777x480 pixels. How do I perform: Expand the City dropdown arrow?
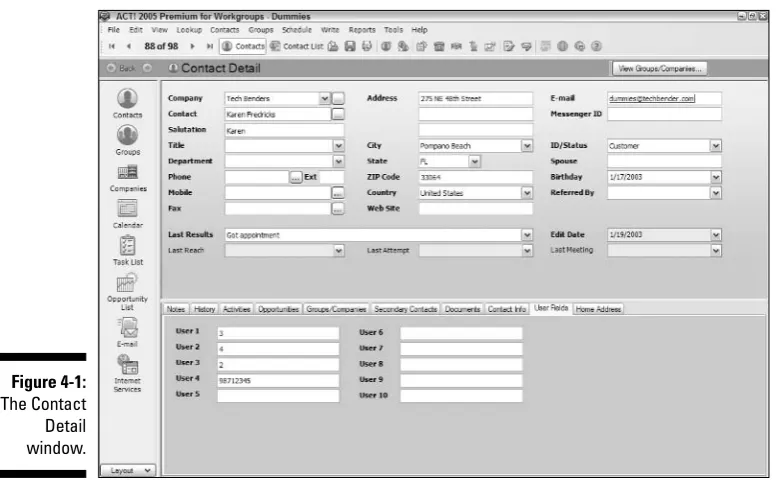tap(527, 146)
